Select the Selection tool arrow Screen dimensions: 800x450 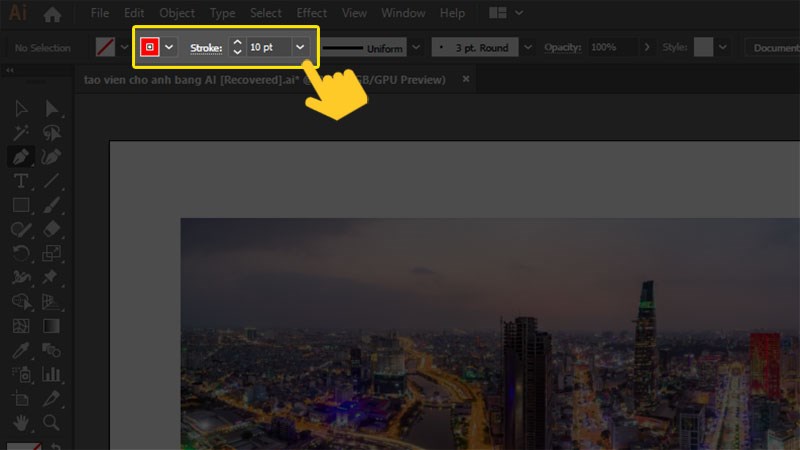pos(21,109)
